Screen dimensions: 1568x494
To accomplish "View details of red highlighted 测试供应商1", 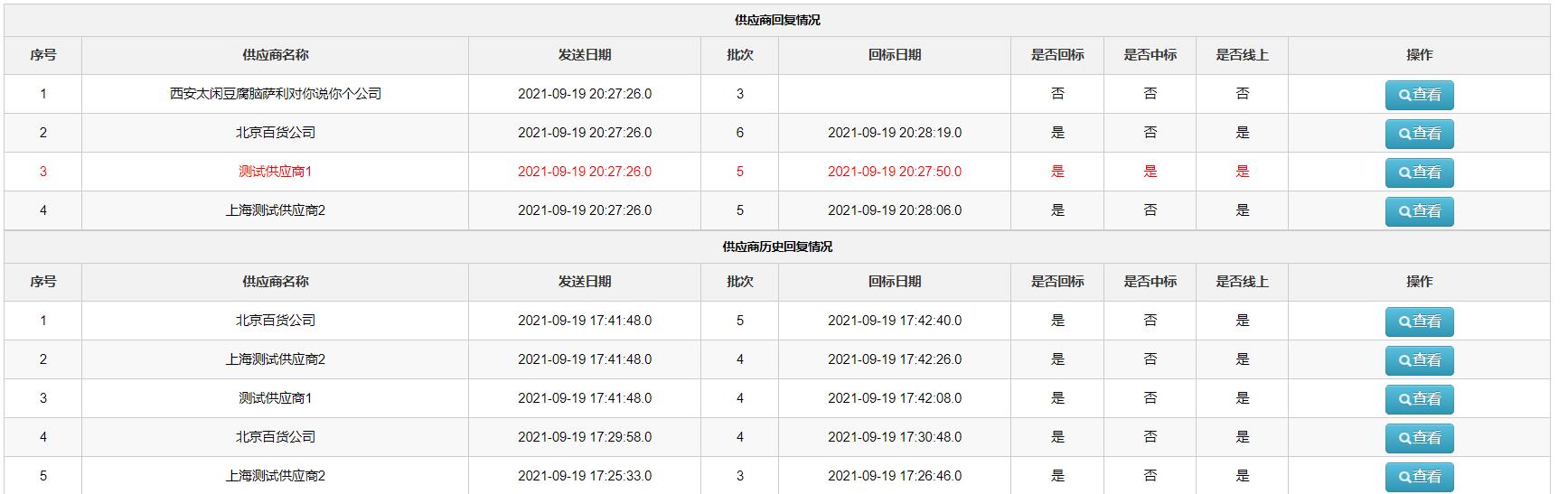I will (x=1419, y=172).
